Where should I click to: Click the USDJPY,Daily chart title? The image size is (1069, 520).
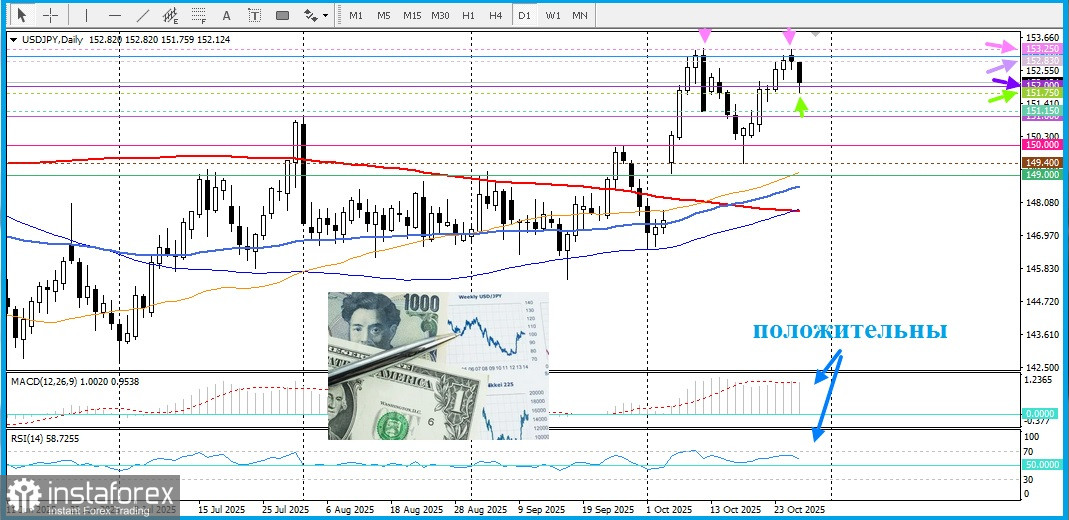pyautogui.click(x=52, y=40)
